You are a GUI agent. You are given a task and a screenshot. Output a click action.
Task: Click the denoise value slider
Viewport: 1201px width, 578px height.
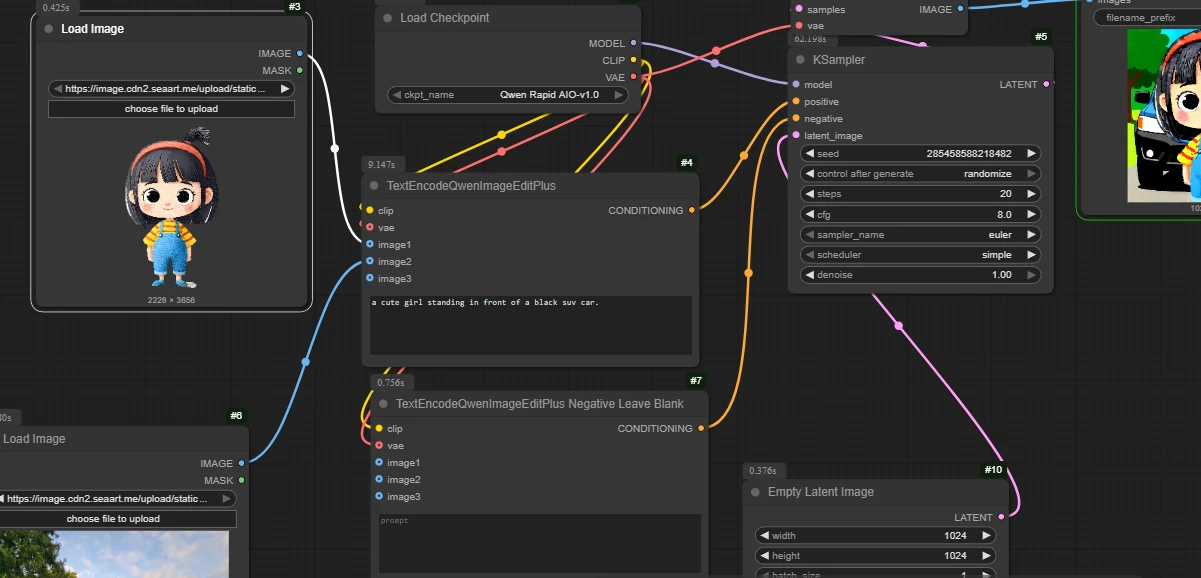click(x=920, y=275)
